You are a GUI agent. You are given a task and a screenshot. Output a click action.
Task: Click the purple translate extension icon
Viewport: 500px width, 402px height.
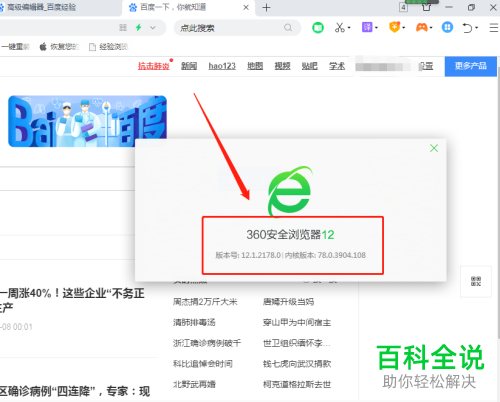tap(367, 27)
